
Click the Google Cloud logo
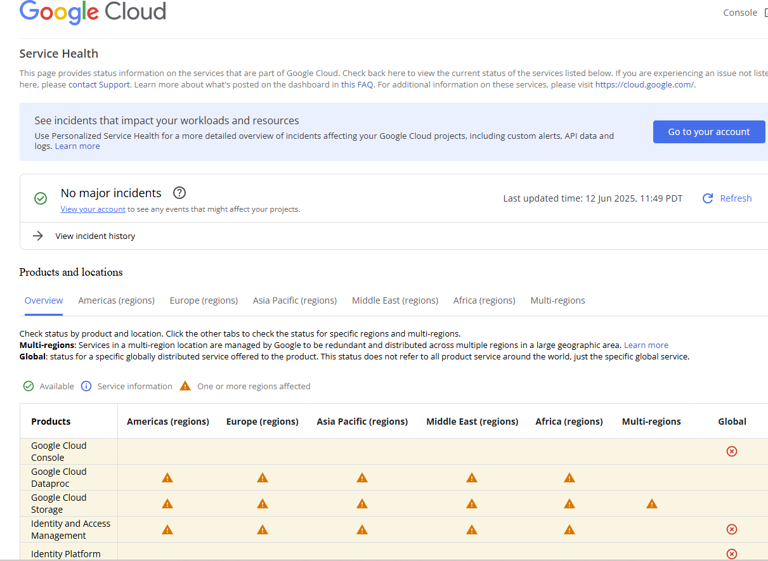93,13
